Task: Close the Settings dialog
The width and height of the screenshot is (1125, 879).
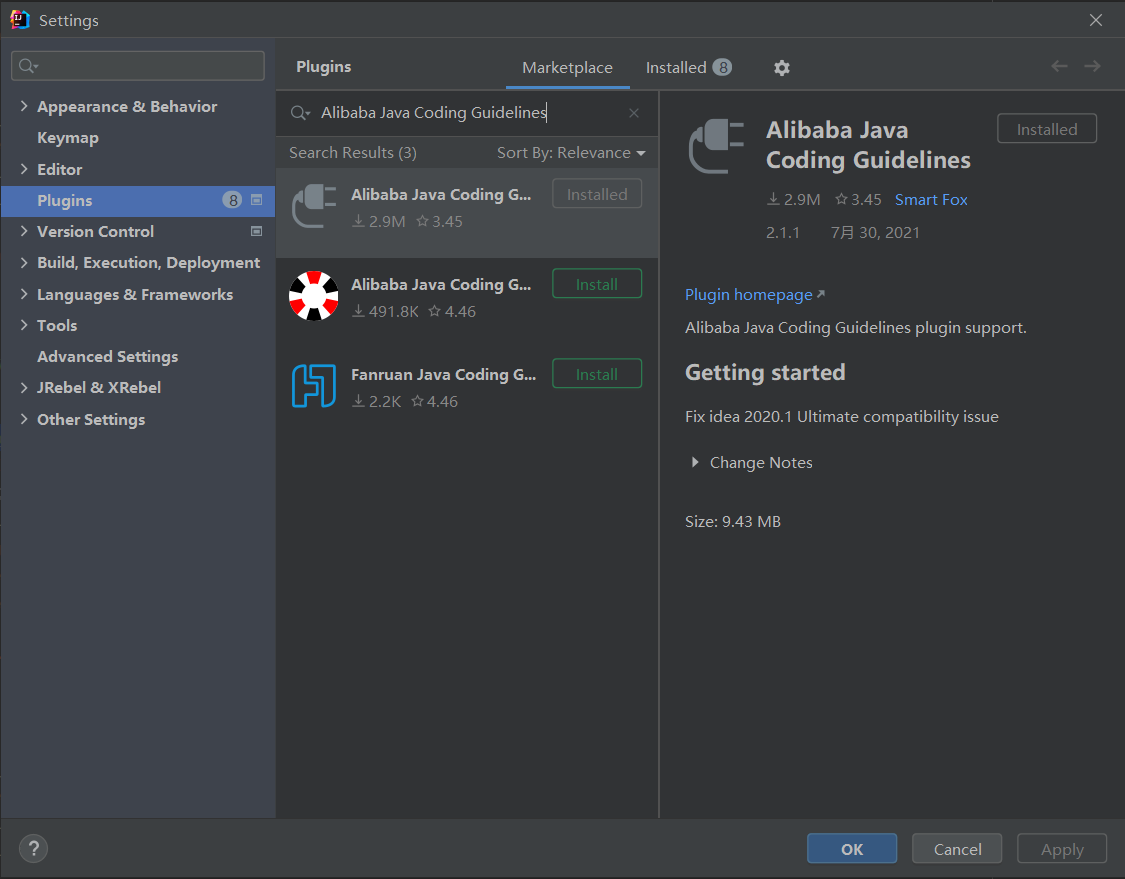Action: 1096,20
